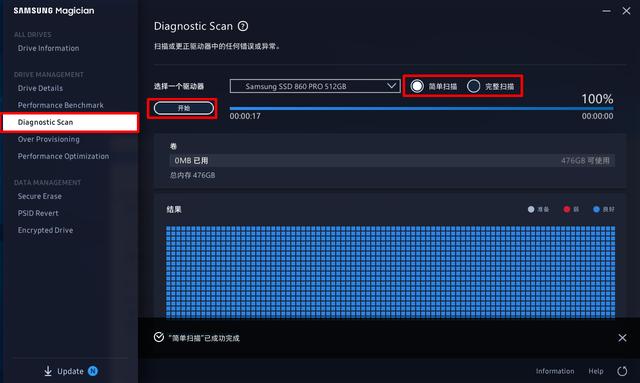Click the 476GB 可使用 available text

click(x=585, y=160)
